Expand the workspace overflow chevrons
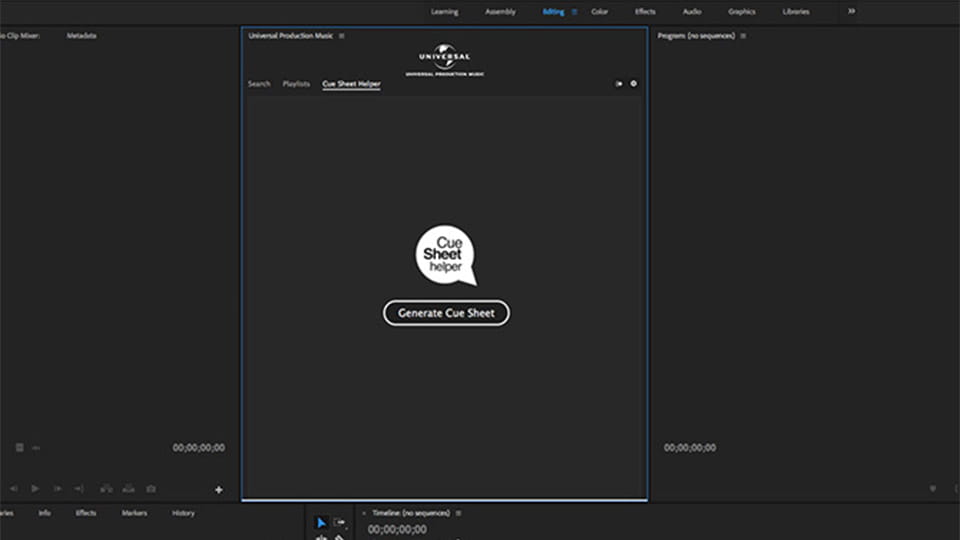 tap(851, 12)
